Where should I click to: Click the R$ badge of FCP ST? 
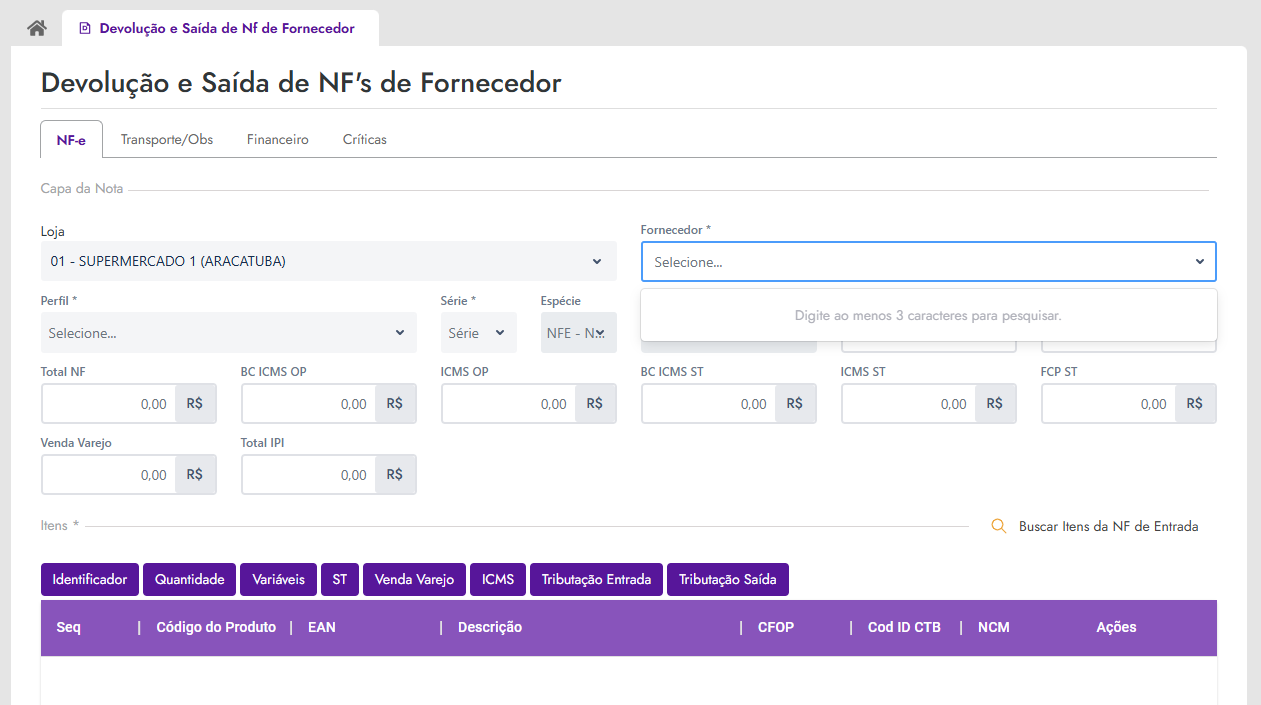(x=1195, y=404)
